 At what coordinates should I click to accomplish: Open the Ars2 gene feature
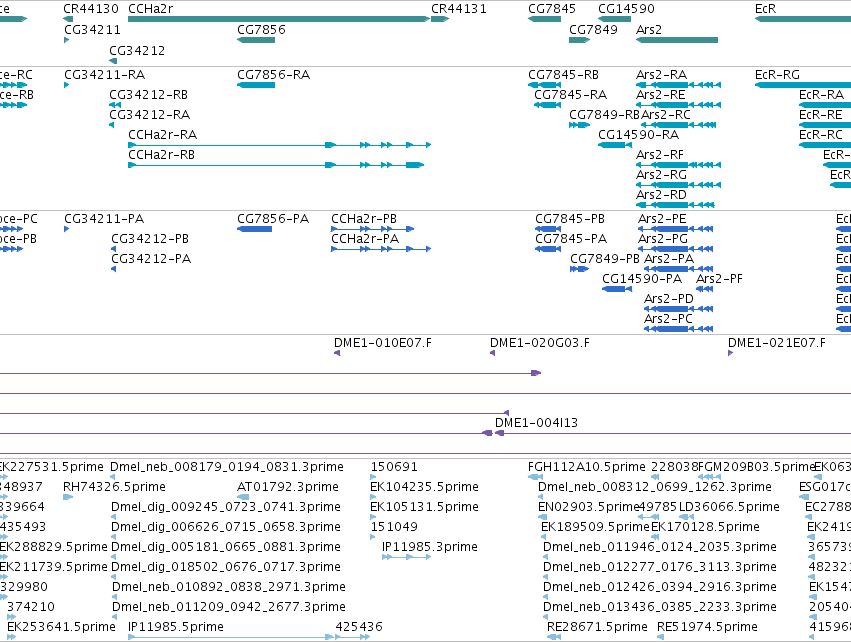point(677,40)
